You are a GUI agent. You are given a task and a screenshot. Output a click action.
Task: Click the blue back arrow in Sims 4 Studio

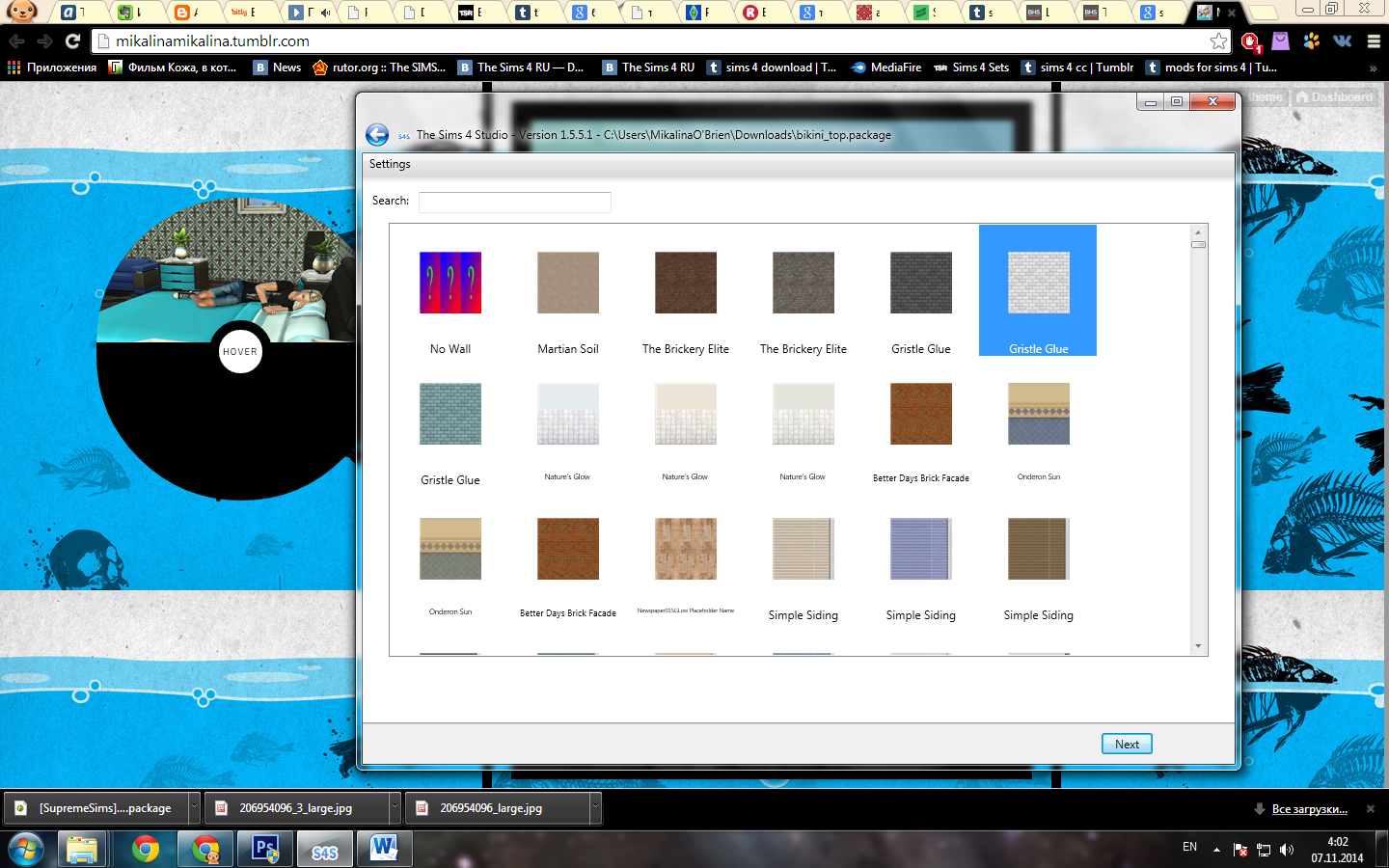(377, 135)
